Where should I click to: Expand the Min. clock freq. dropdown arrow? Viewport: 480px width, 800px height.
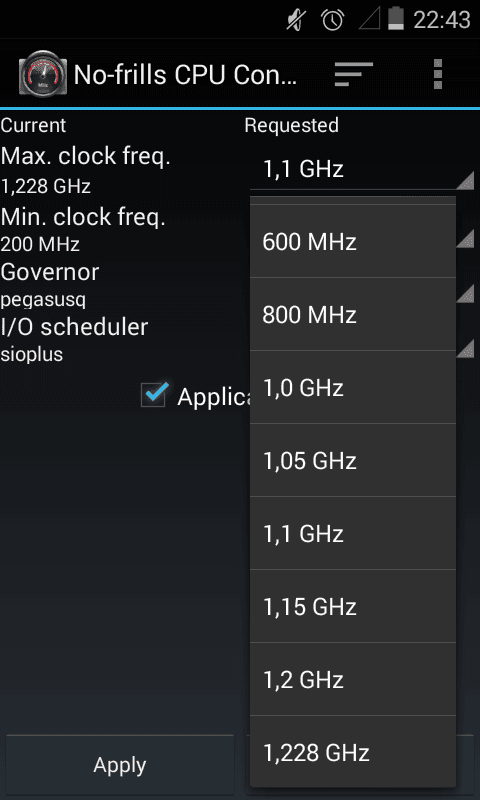pos(465,239)
